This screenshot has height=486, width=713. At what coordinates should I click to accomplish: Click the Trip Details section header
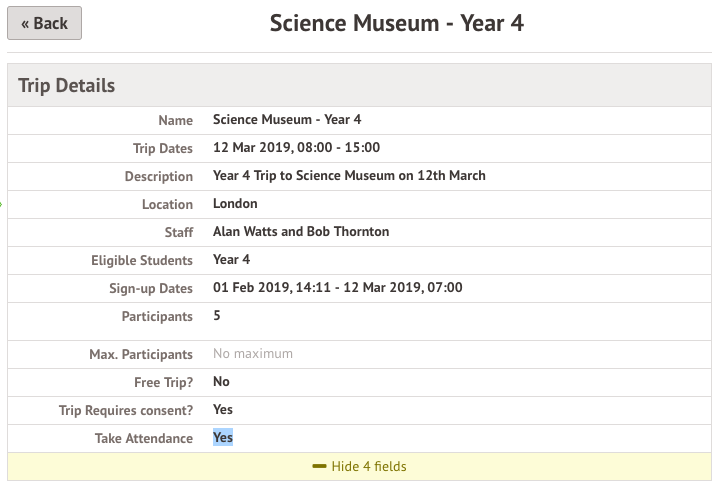67,86
